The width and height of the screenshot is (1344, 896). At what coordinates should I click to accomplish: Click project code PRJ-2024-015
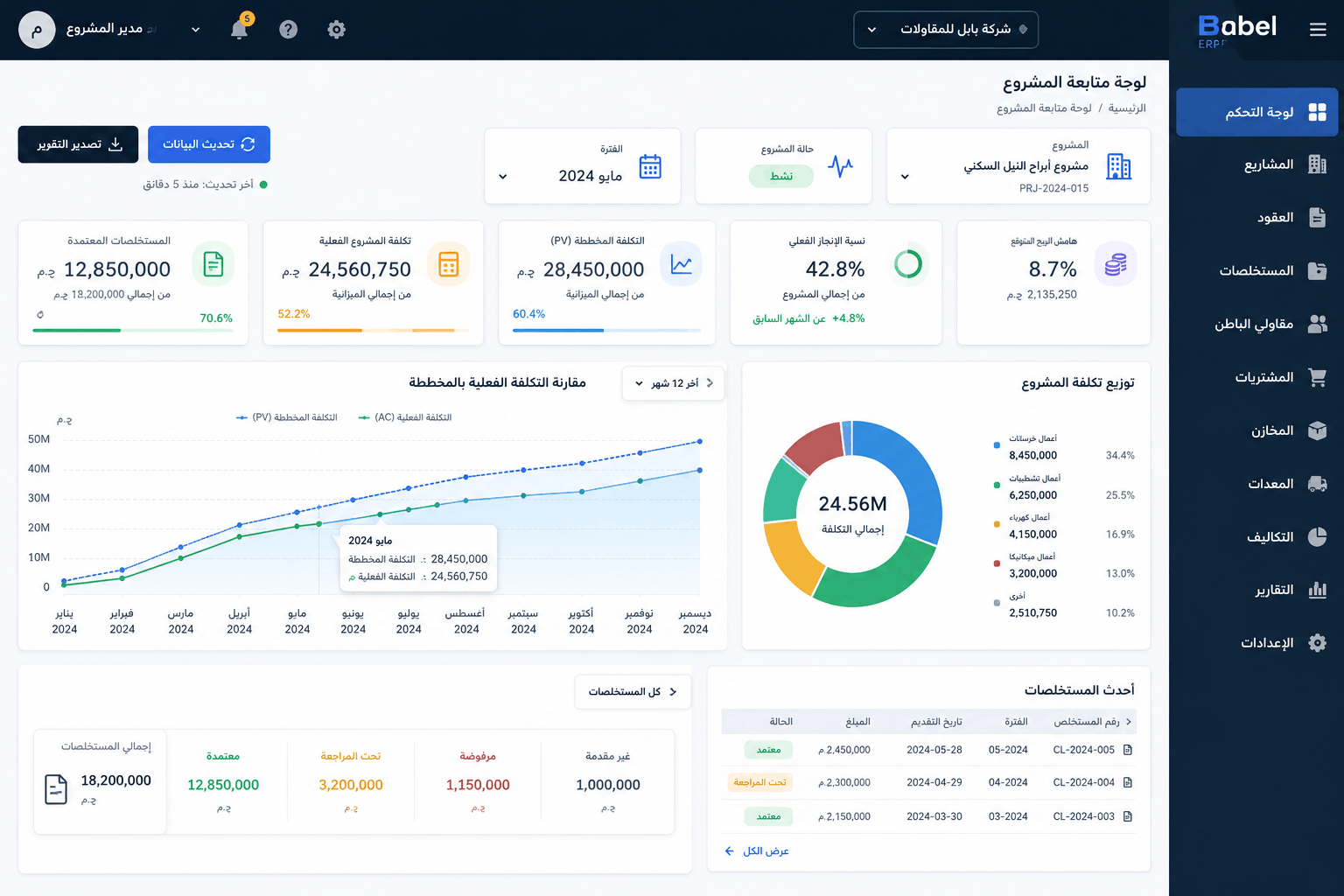pos(1053,188)
